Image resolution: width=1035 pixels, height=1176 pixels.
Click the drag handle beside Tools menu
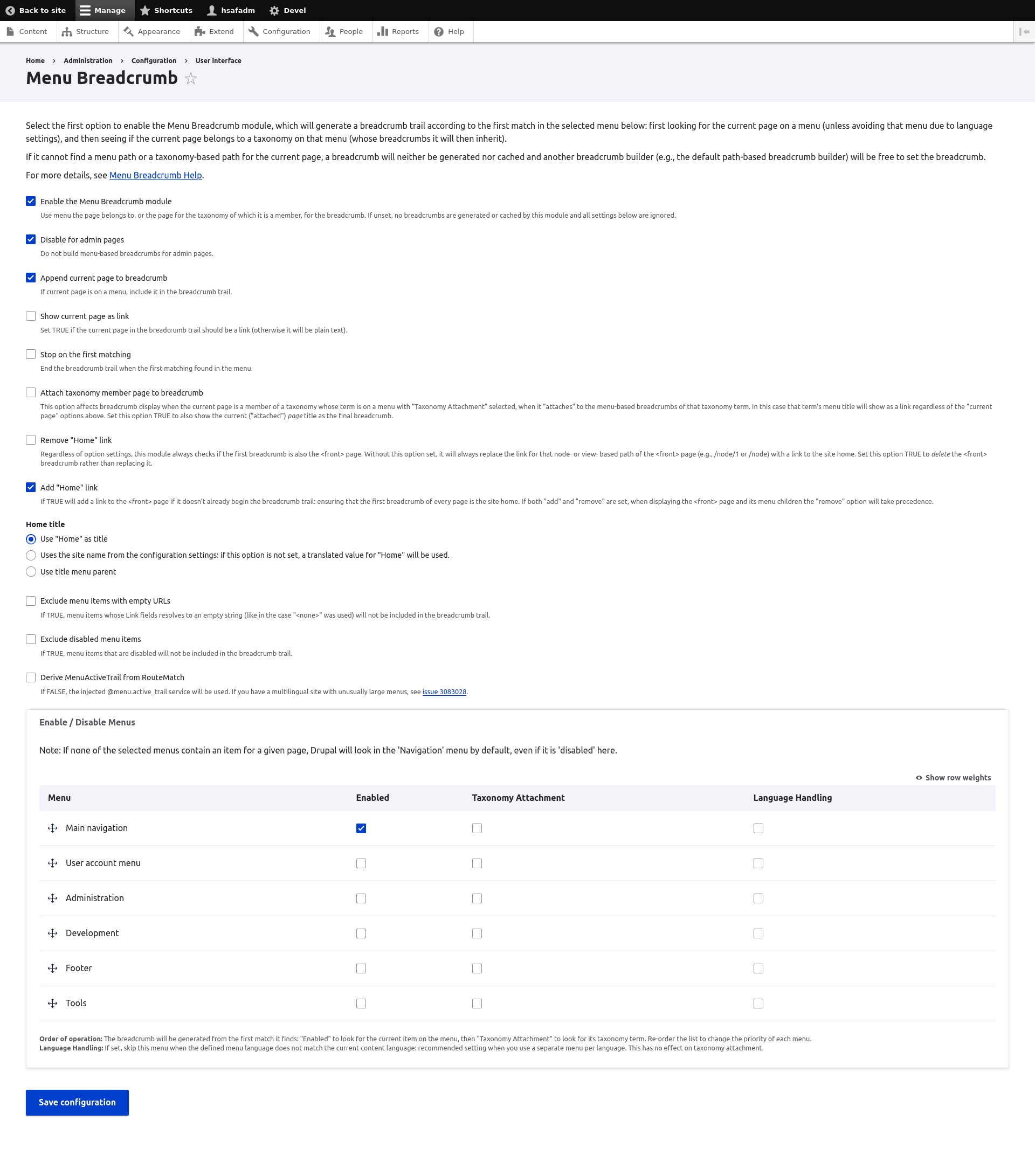(52, 1004)
